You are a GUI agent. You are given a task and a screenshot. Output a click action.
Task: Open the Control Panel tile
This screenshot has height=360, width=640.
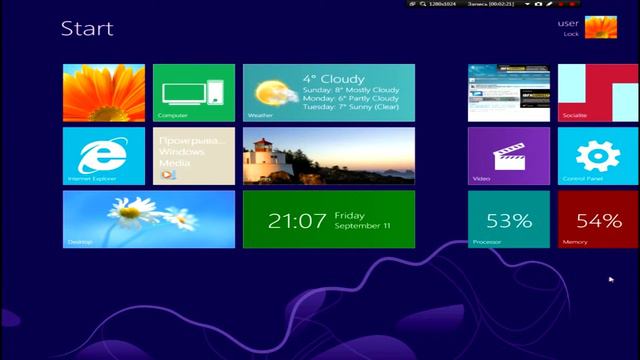pyautogui.click(x=598, y=156)
